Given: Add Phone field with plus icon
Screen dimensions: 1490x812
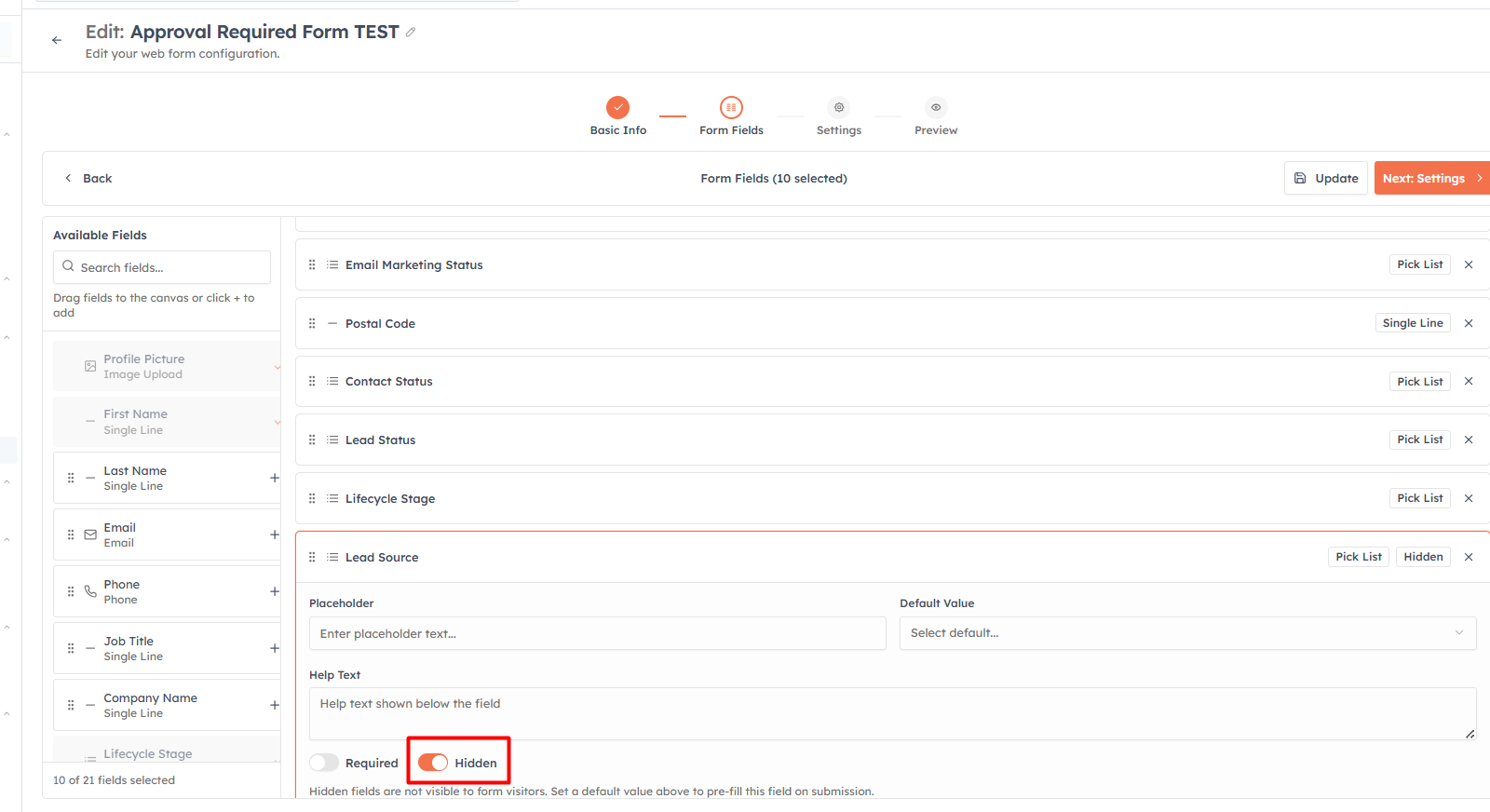Looking at the screenshot, I should (x=275, y=591).
